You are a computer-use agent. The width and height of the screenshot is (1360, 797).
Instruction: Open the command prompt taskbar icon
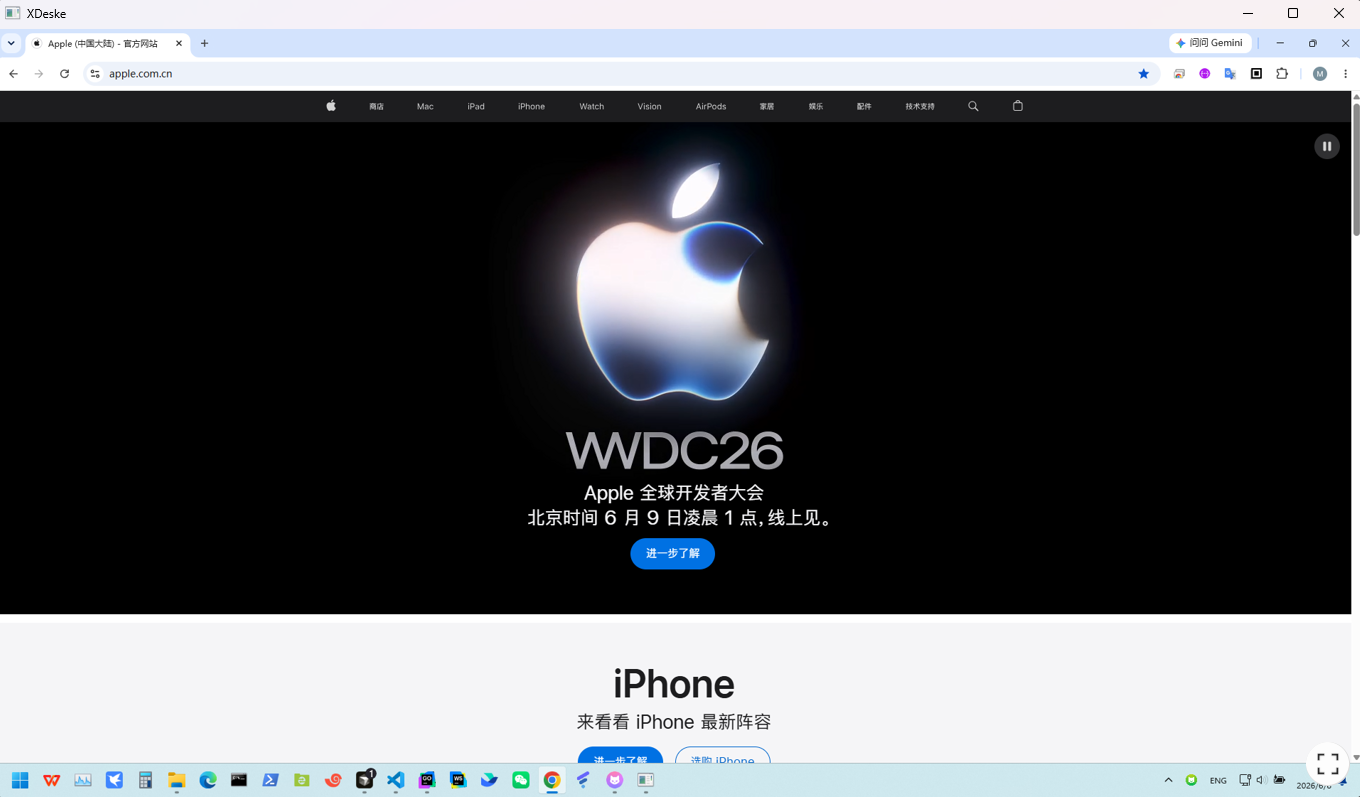click(x=239, y=780)
